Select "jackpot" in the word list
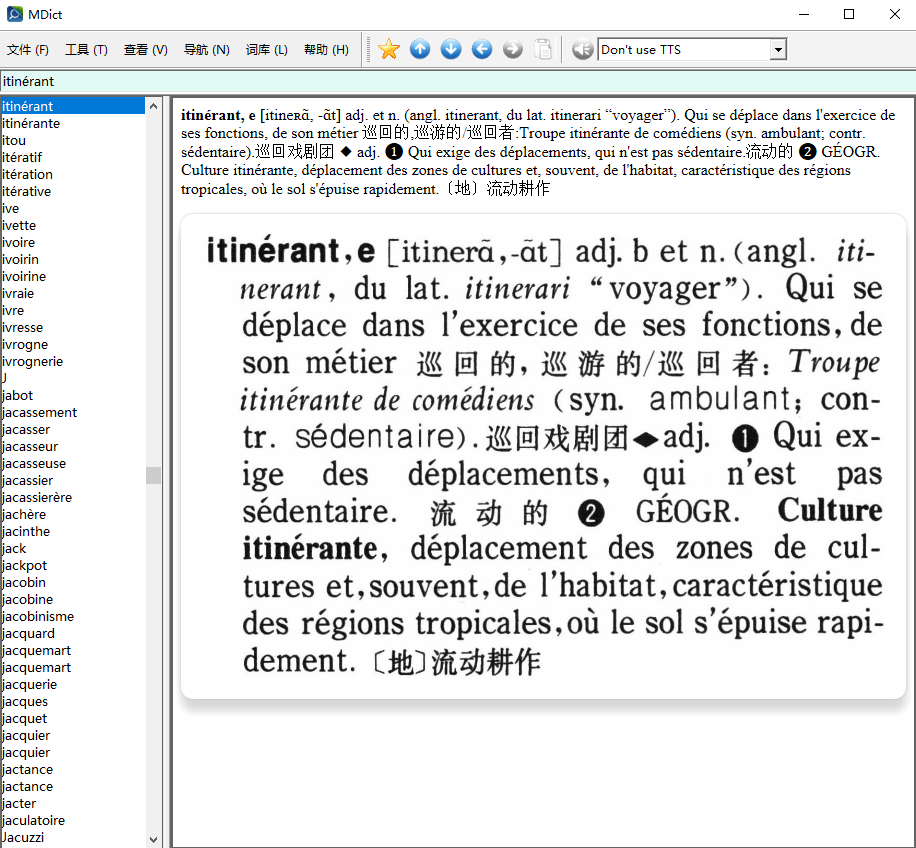The width and height of the screenshot is (916, 848). pyautogui.click(x=25, y=565)
